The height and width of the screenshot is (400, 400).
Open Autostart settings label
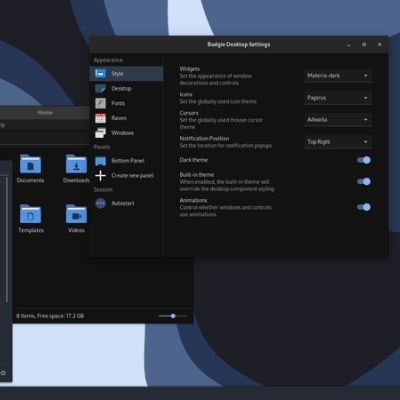pos(123,203)
